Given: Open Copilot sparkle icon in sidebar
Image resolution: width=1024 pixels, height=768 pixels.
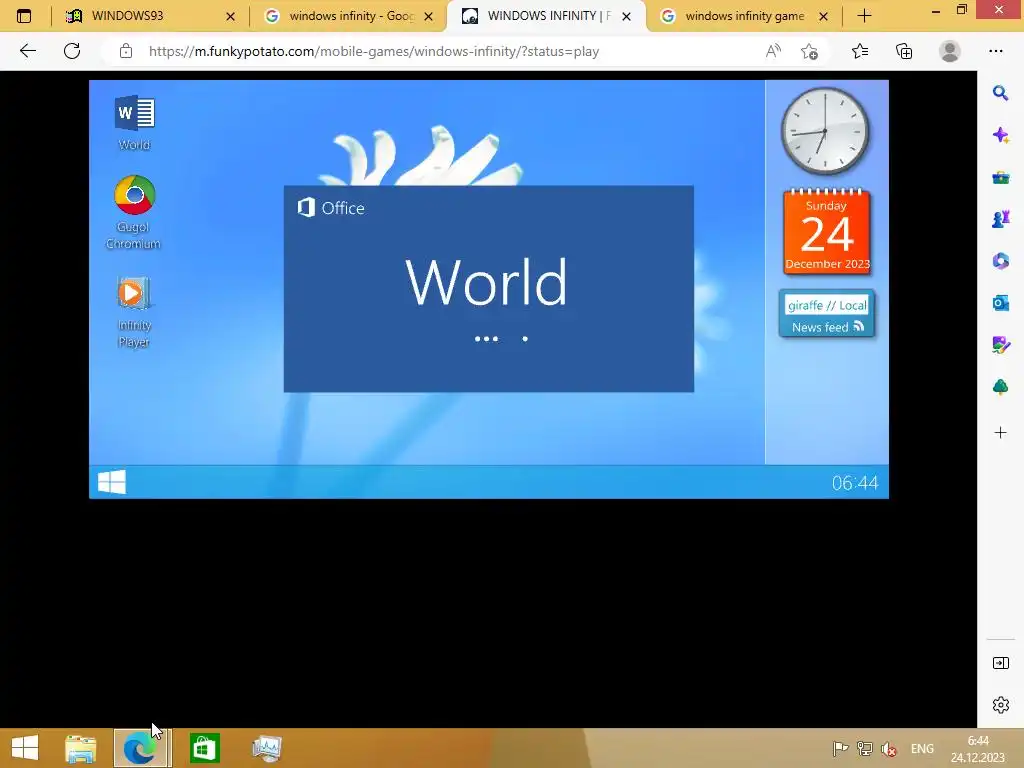Looking at the screenshot, I should pyautogui.click(x=1000, y=135).
